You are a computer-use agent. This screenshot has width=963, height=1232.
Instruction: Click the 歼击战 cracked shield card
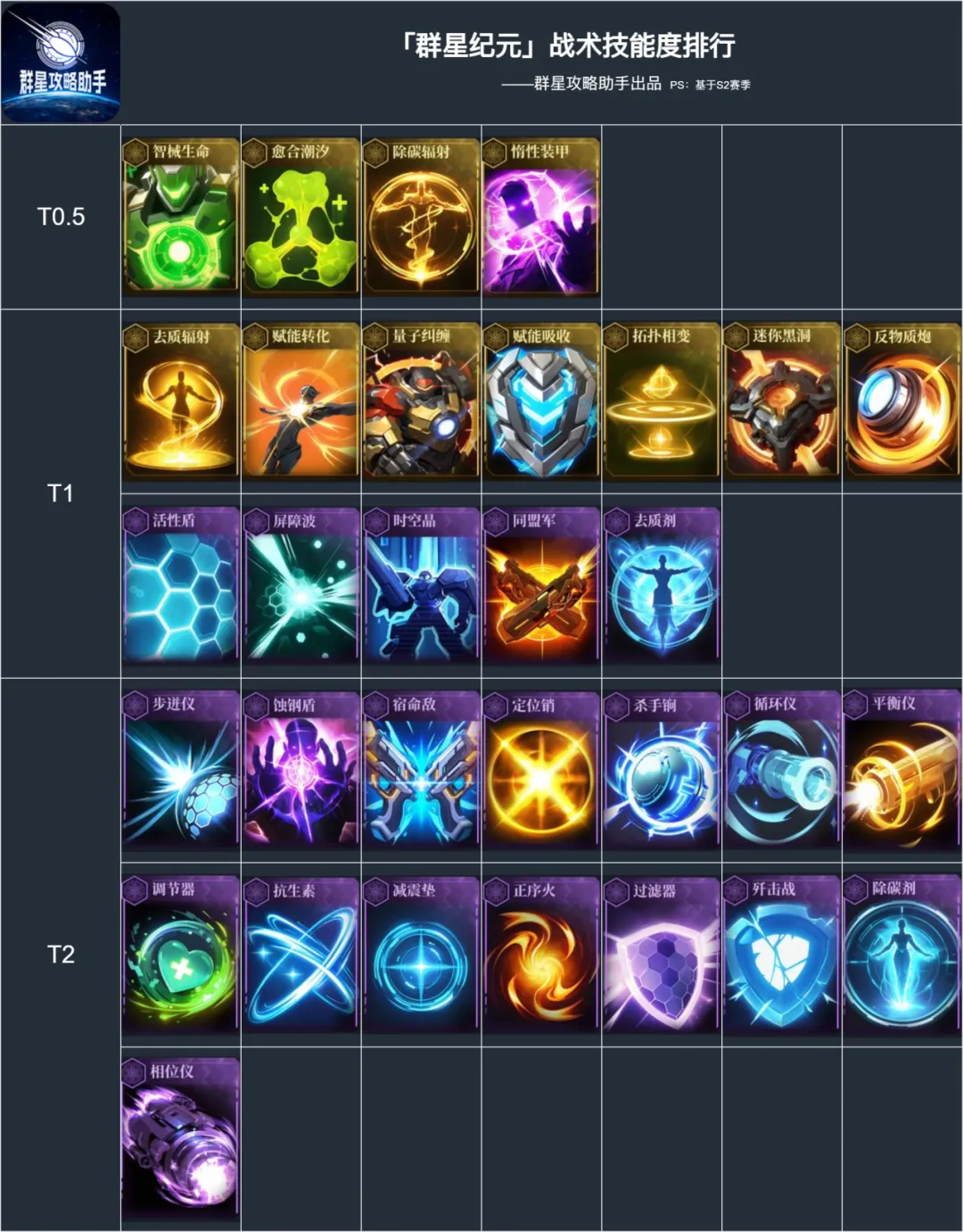click(781, 954)
